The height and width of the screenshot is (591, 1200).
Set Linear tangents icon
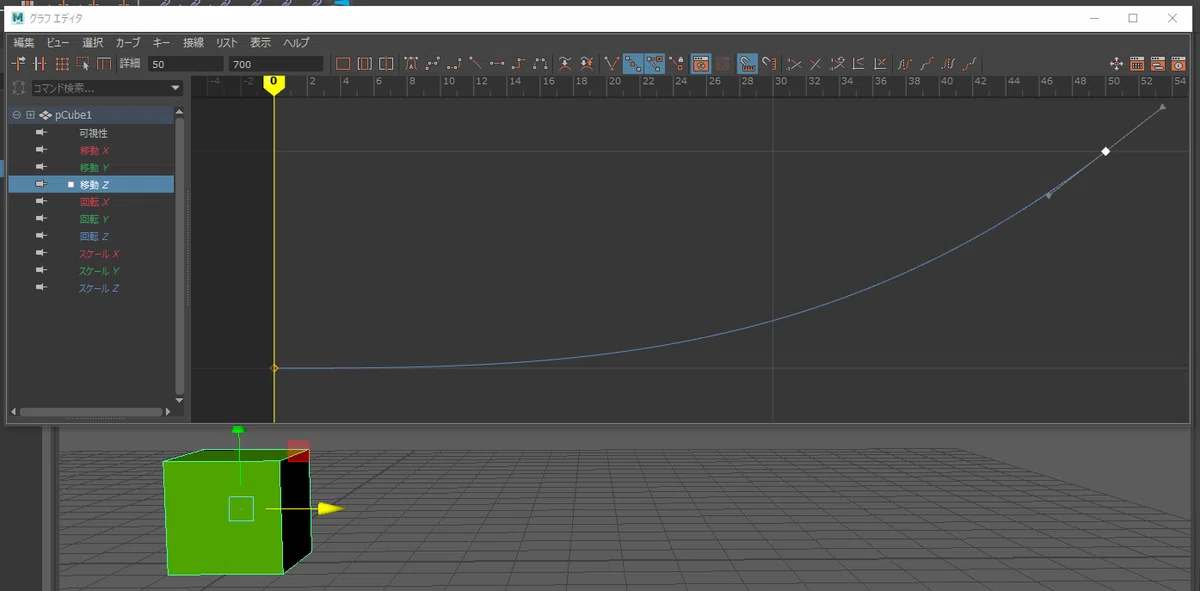pos(475,63)
